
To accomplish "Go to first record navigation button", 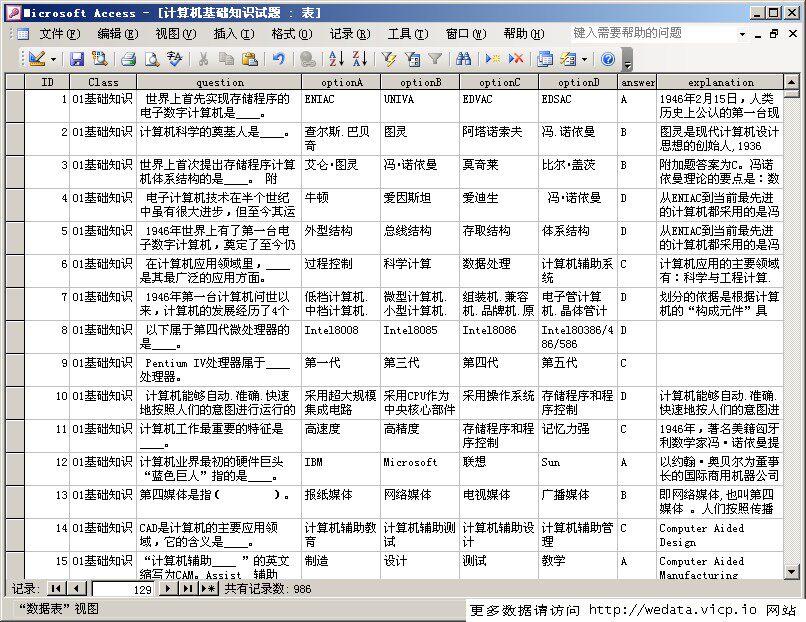I will (56, 588).
